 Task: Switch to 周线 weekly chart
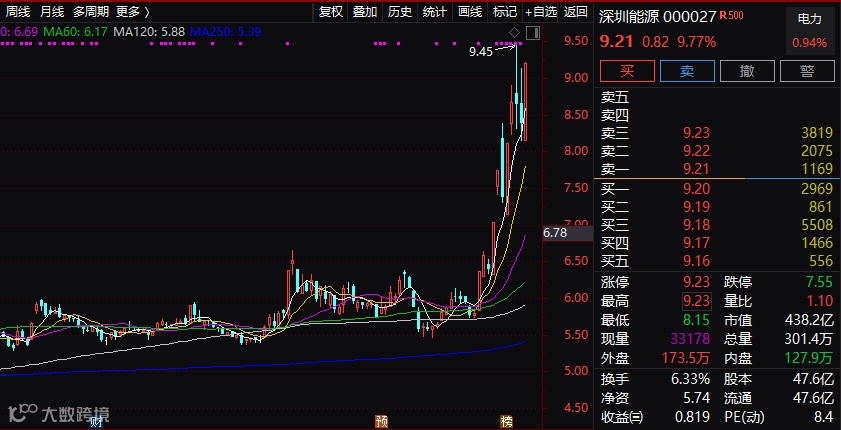pos(18,11)
